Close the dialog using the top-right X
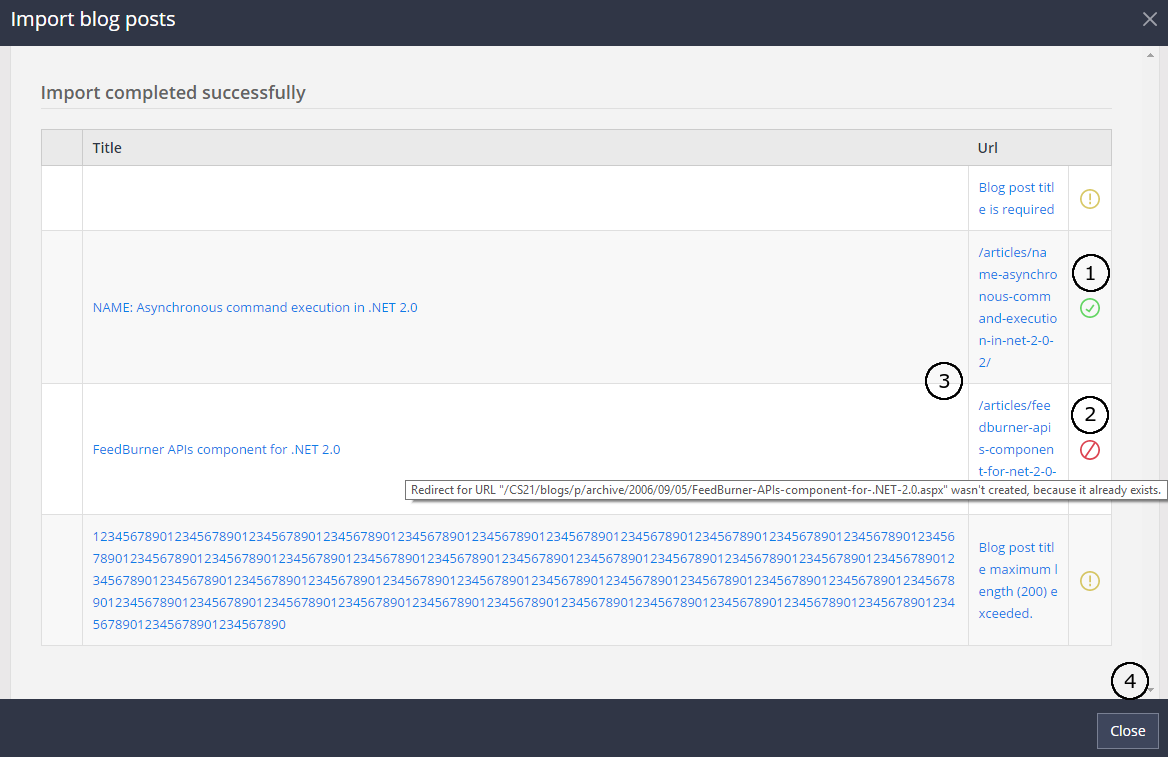The height and width of the screenshot is (757, 1168). (x=1150, y=19)
